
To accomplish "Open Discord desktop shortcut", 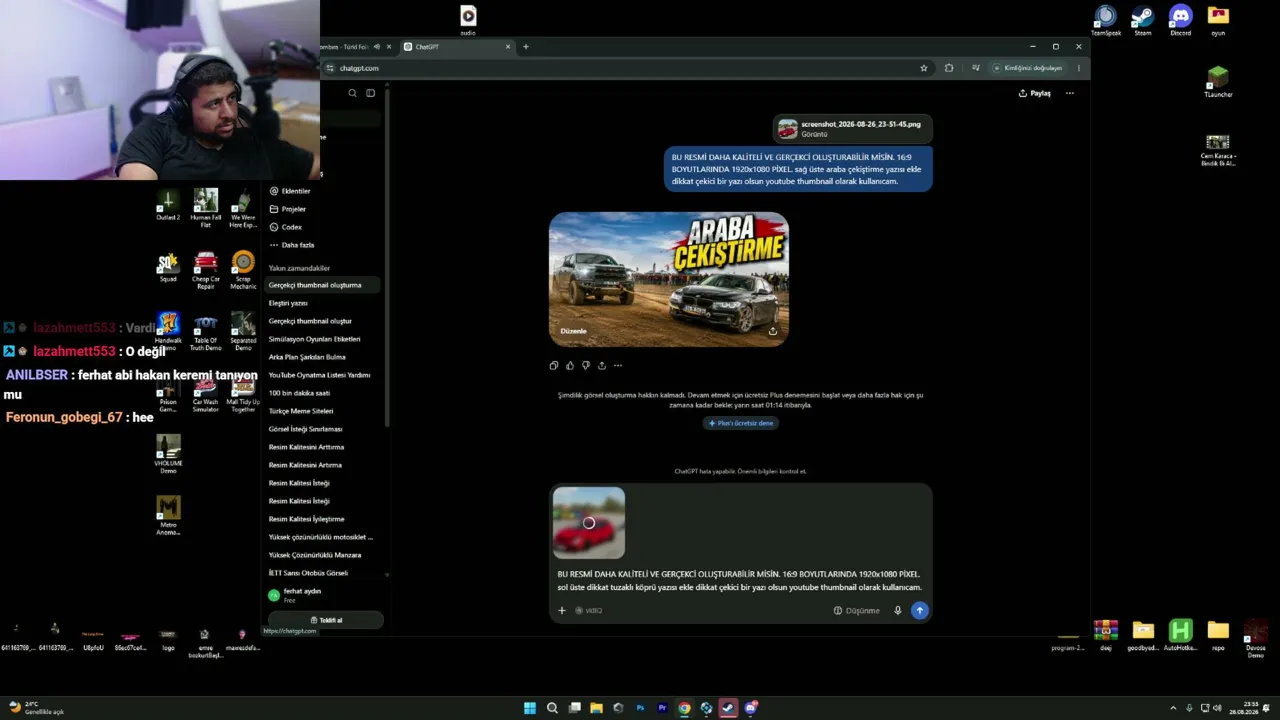I will click(x=1181, y=20).
